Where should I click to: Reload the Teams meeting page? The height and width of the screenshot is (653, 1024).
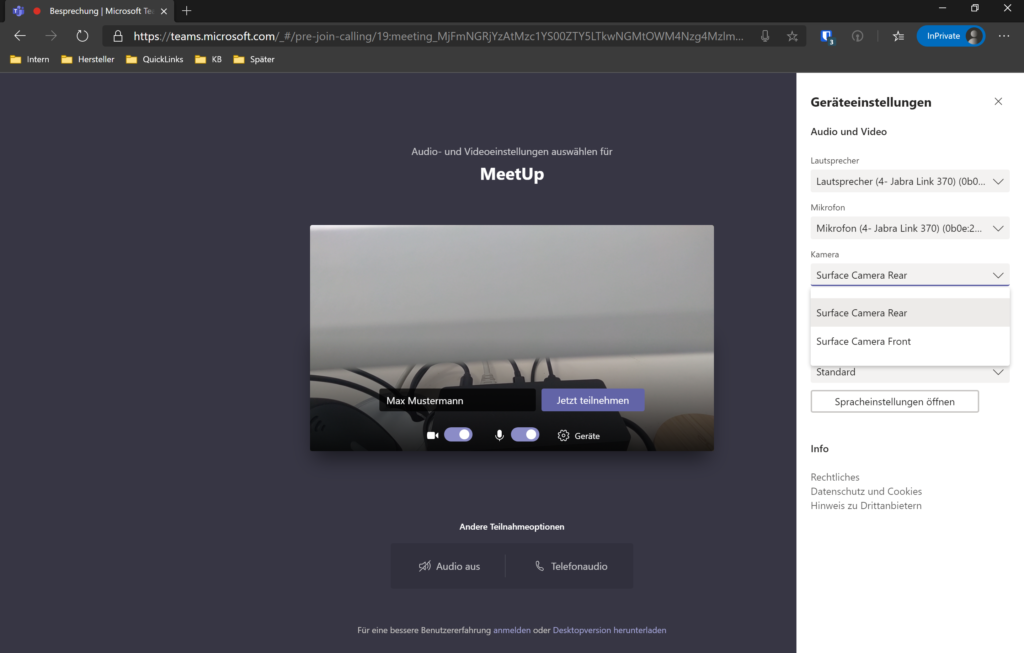[x=82, y=36]
